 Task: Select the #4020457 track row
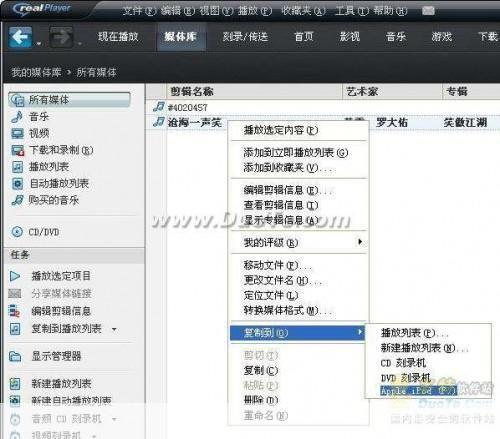pos(323,107)
